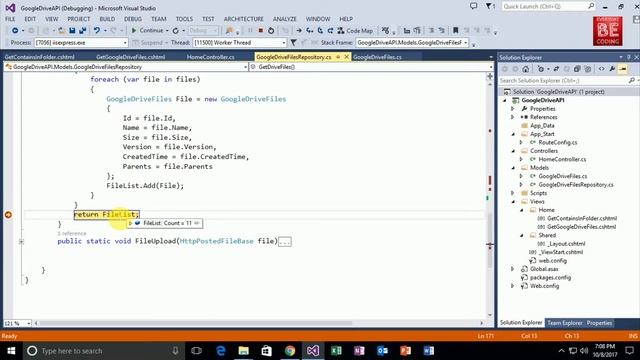Click the Step Out icon
The image size is (640, 360).
[330, 31]
